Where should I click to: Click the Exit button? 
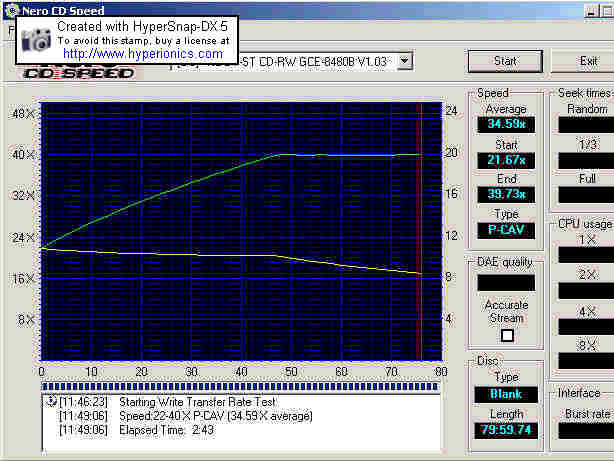pyautogui.click(x=583, y=61)
